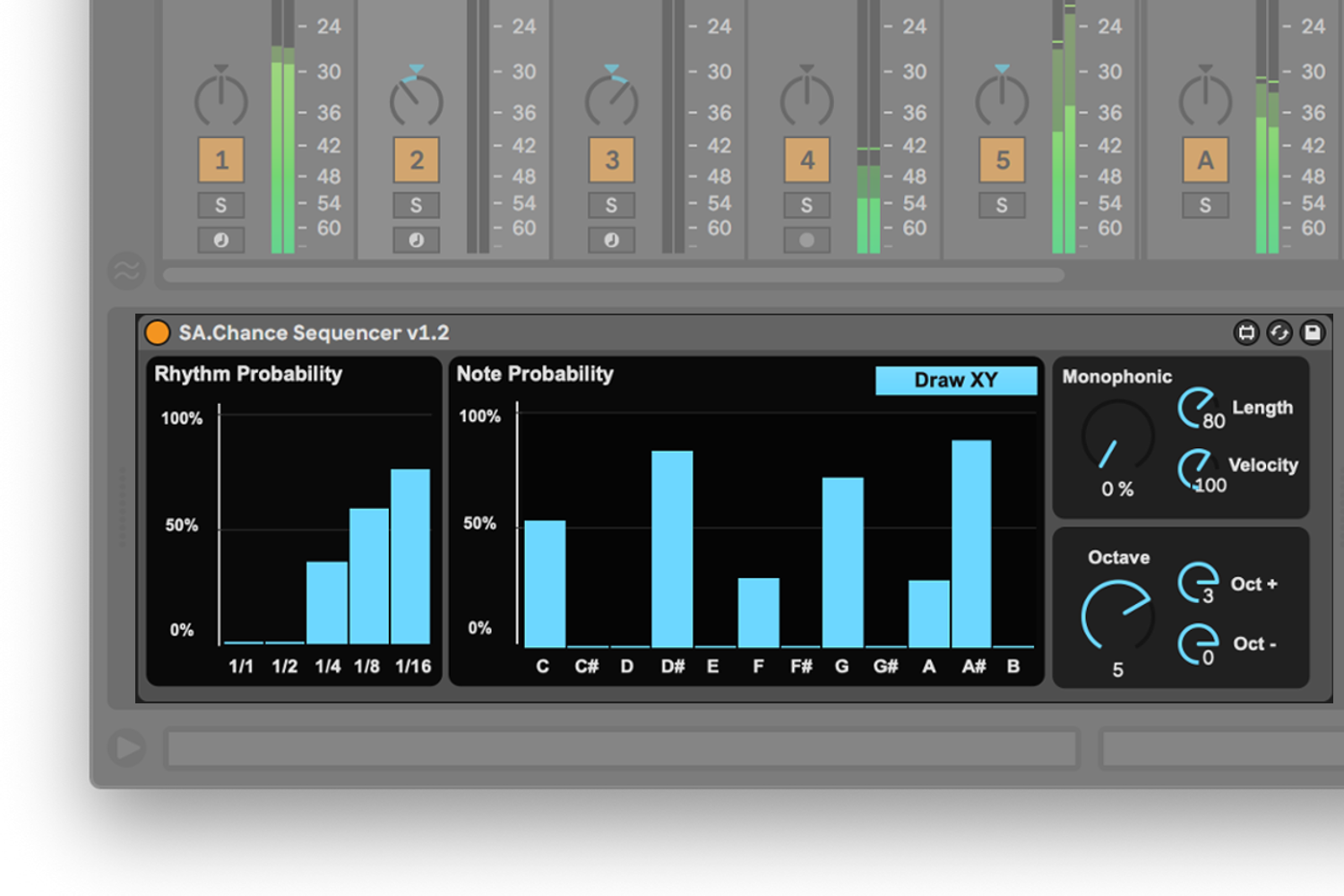Toggle track 1 activator button
The width and height of the screenshot is (1344, 896).
pos(221,160)
